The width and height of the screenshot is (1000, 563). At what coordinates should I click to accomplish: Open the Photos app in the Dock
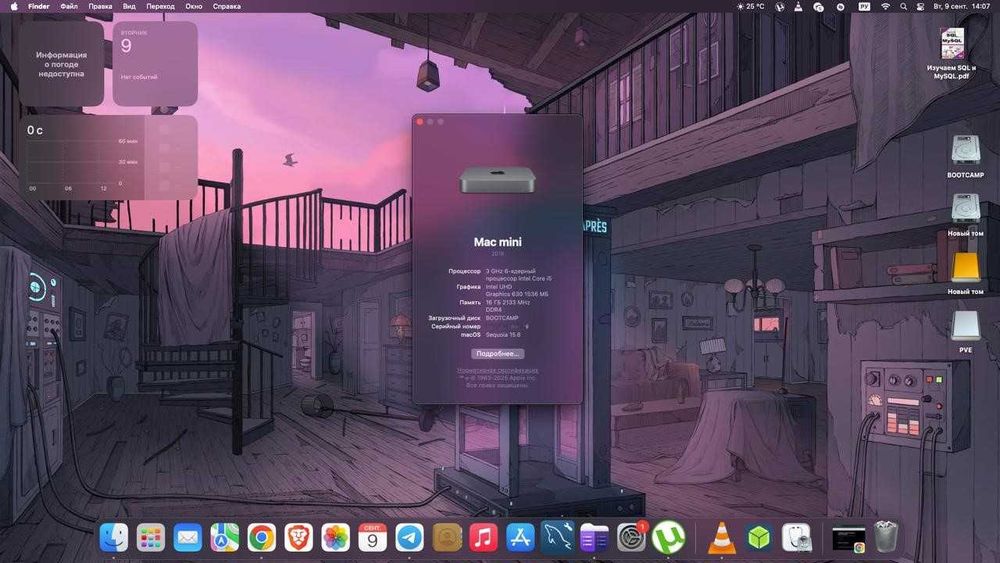pos(335,537)
